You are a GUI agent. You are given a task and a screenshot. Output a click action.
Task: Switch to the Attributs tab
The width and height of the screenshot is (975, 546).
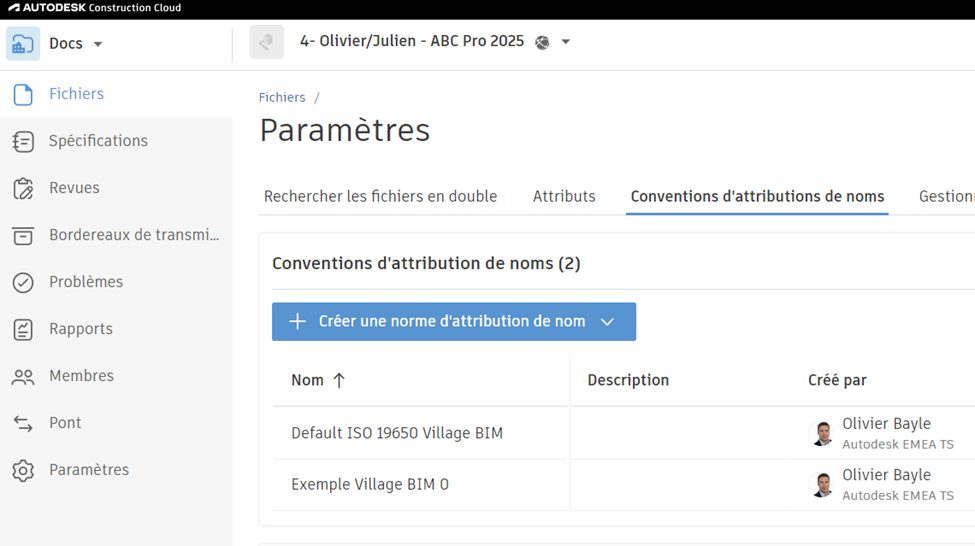[x=564, y=197]
